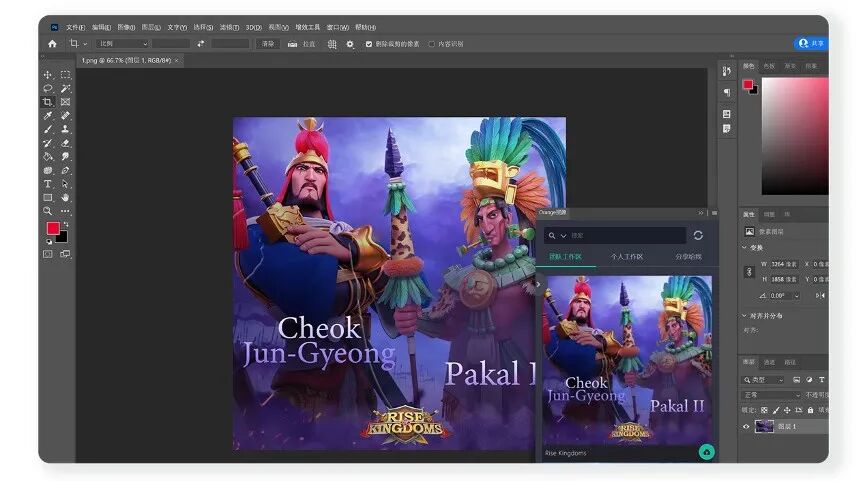Open the crop ratio dropdown
866x481 pixels.
[x=123, y=44]
